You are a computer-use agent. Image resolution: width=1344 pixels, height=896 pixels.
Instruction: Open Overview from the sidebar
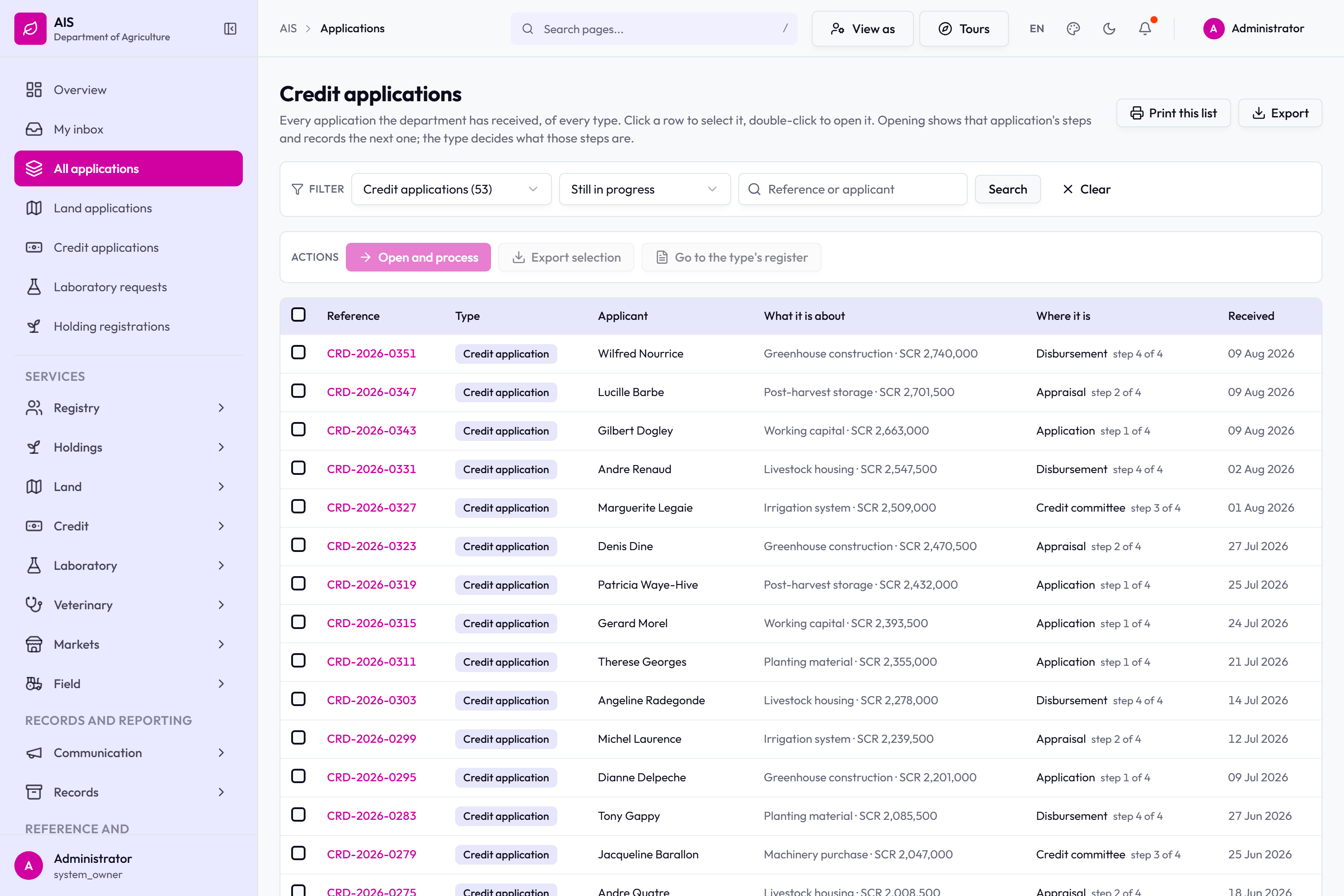(x=129, y=90)
